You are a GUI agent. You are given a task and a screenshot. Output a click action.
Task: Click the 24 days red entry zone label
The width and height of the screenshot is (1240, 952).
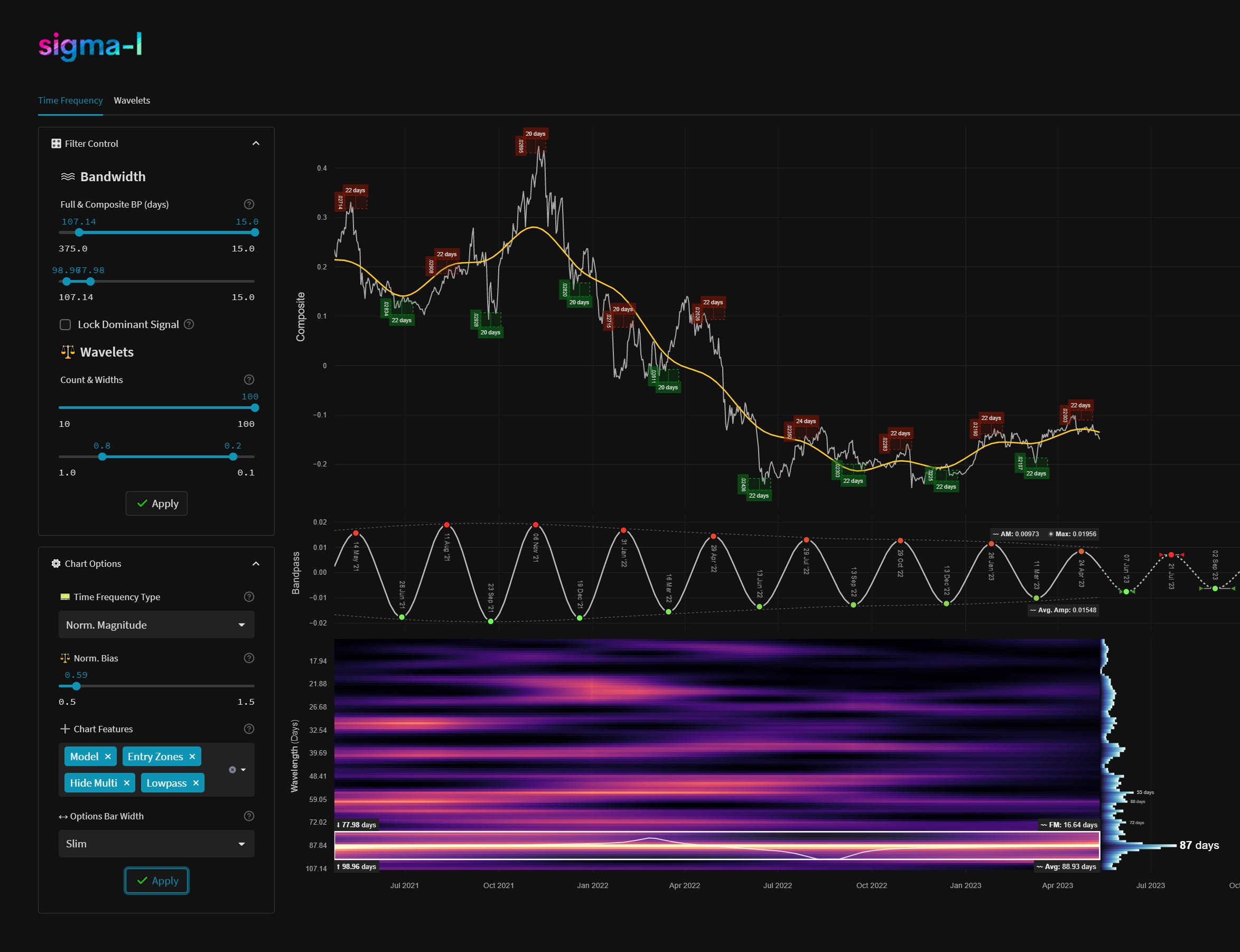[x=805, y=421]
